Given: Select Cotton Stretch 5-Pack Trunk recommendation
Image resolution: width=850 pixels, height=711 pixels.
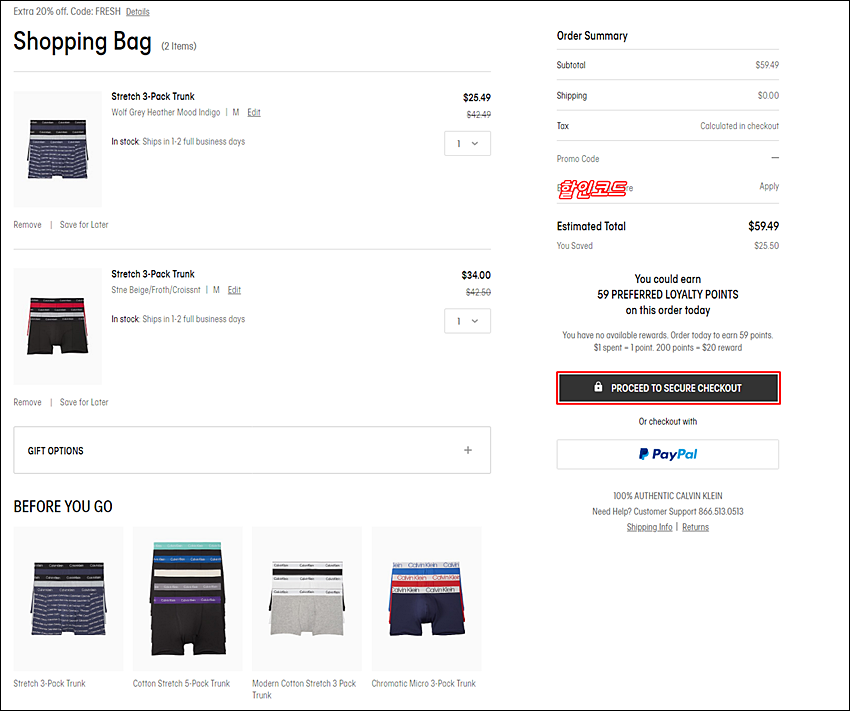Looking at the screenshot, I should 187,598.
